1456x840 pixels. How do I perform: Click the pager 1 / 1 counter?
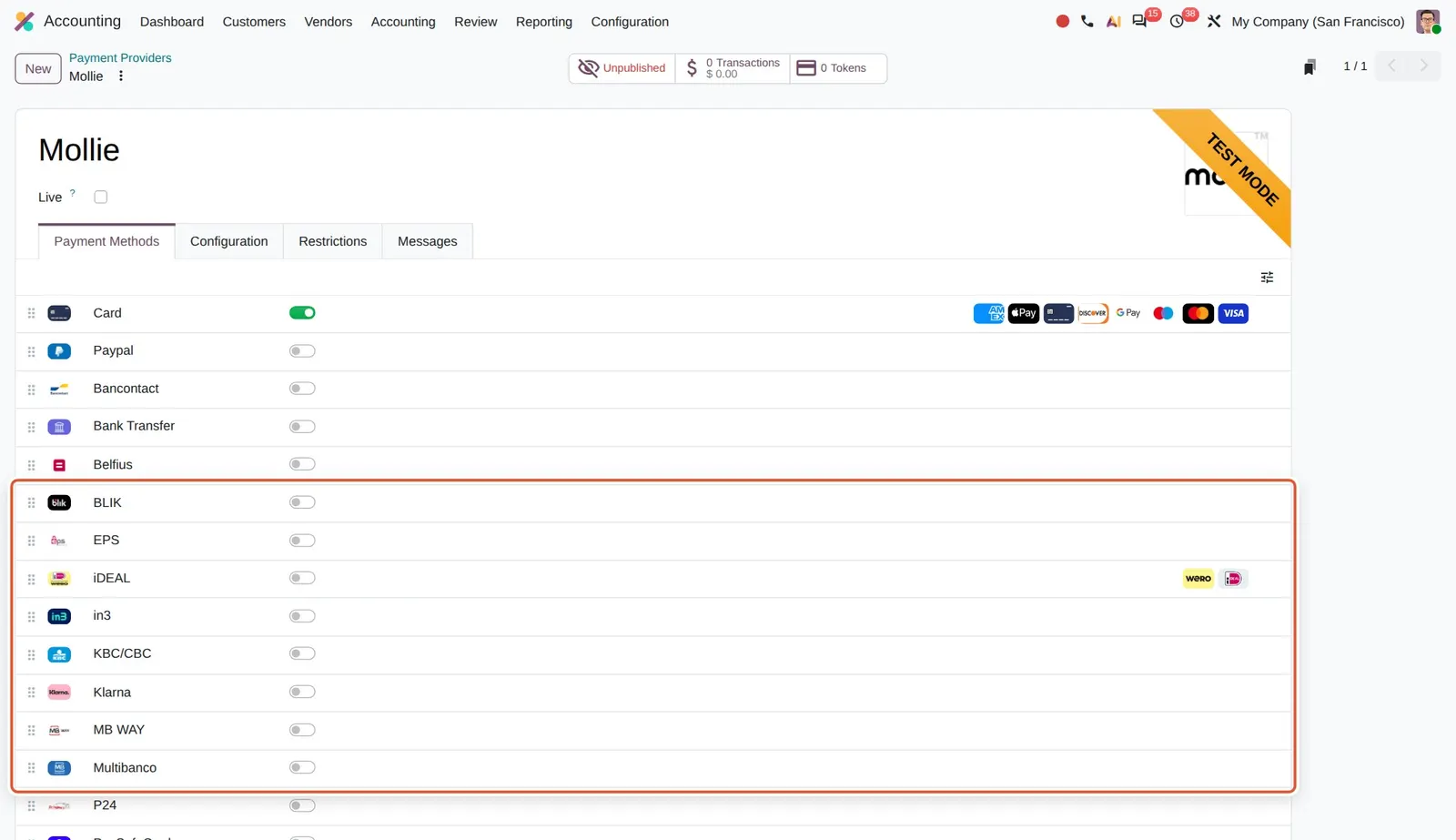coord(1355,66)
